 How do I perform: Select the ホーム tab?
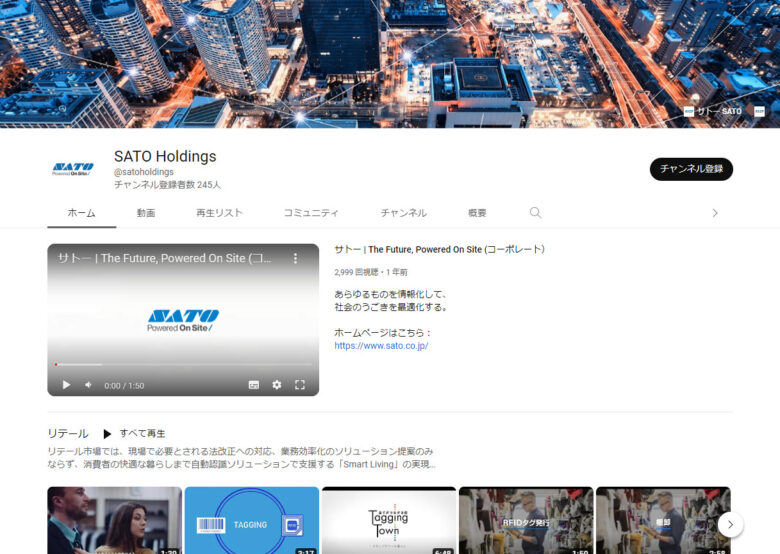pyautogui.click(x=82, y=213)
